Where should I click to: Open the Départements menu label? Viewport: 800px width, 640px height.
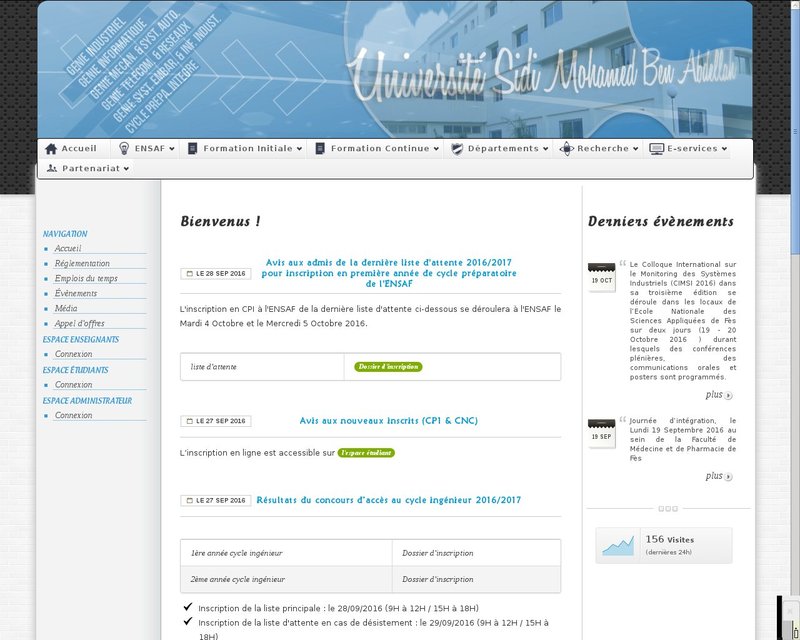503,149
